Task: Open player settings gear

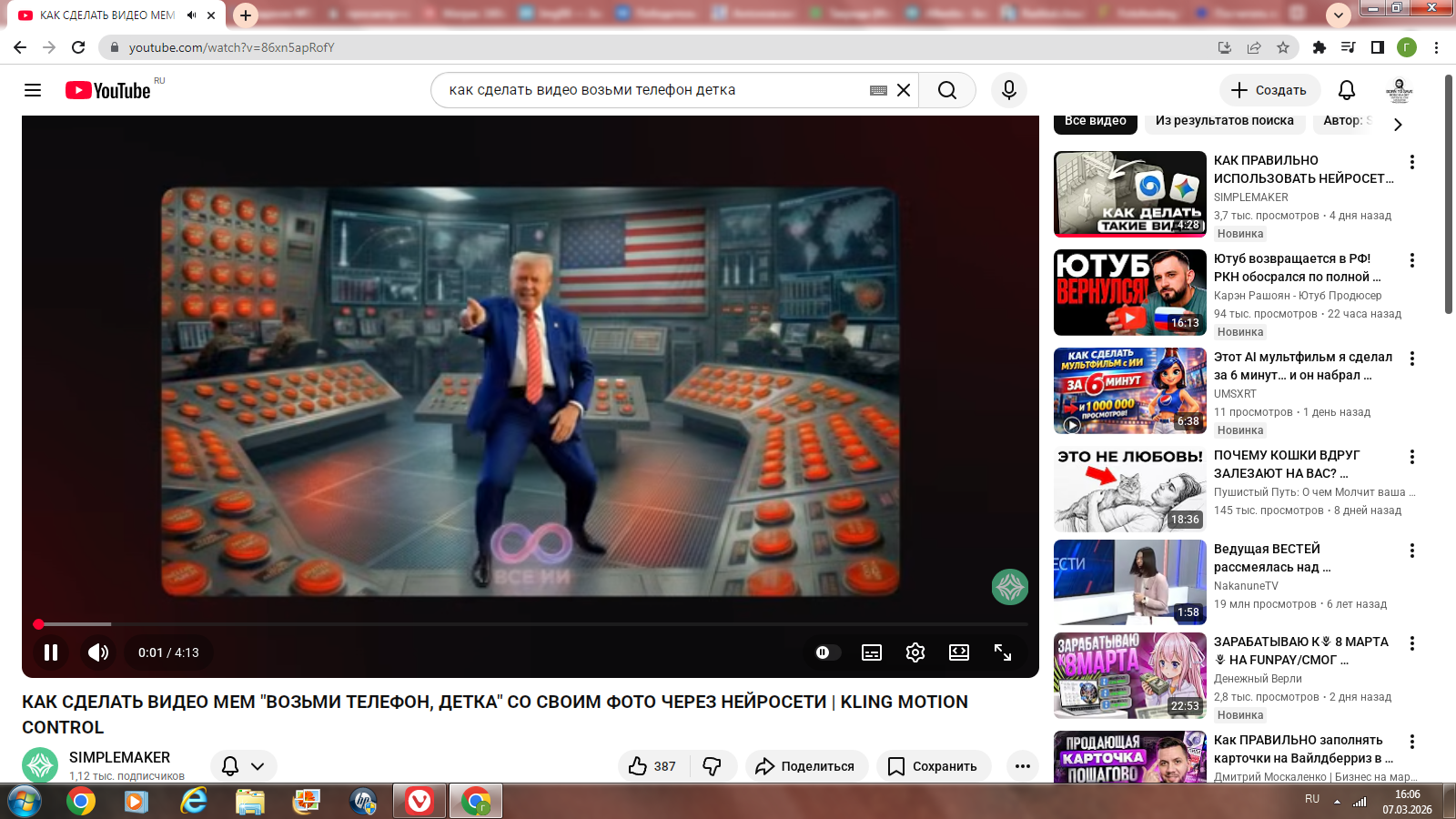Action: (x=915, y=652)
